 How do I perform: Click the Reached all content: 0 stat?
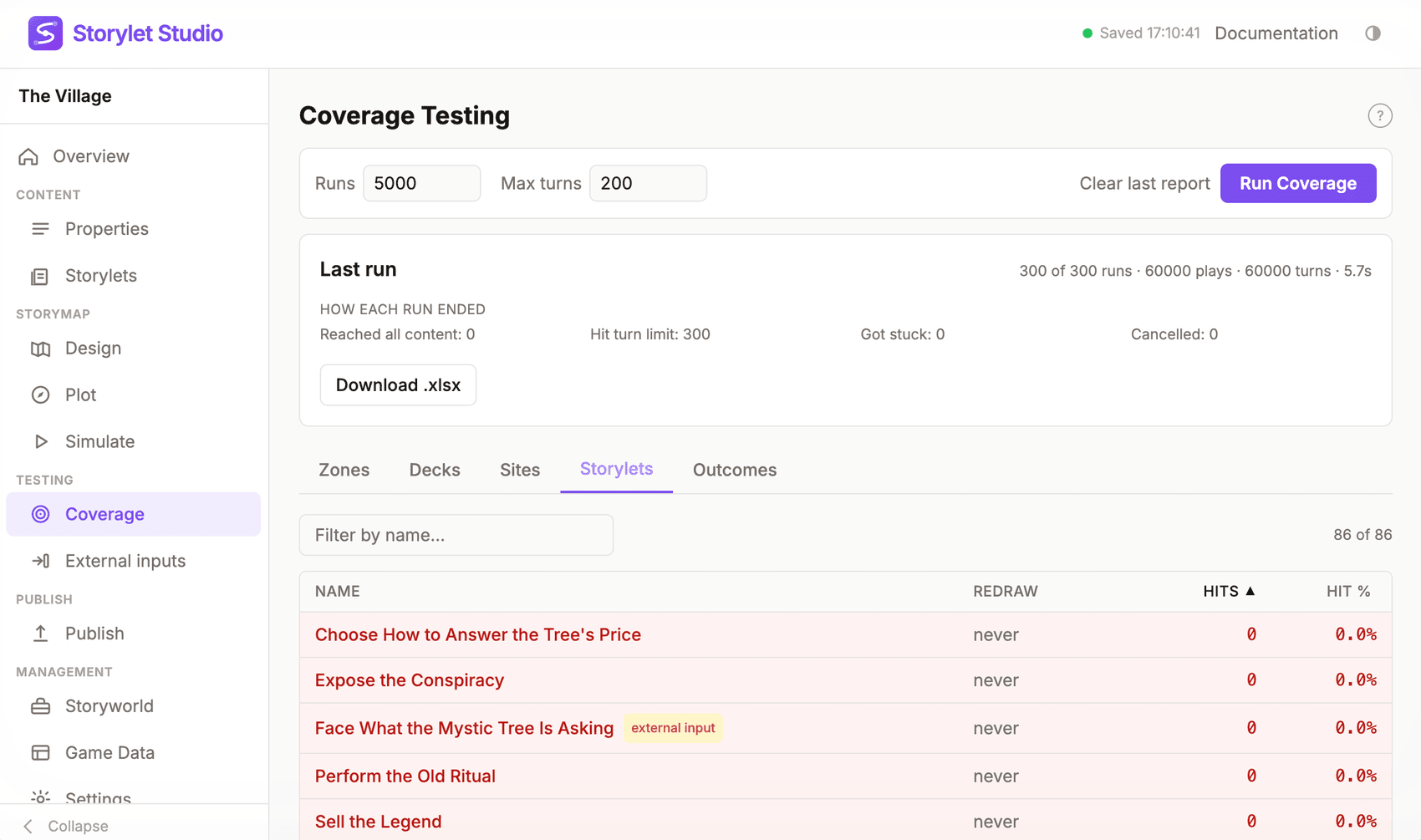click(x=397, y=334)
